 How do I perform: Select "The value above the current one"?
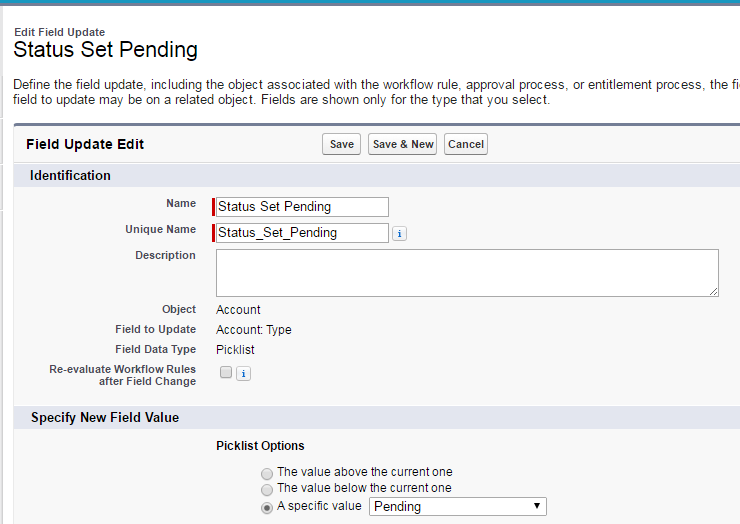[266, 473]
